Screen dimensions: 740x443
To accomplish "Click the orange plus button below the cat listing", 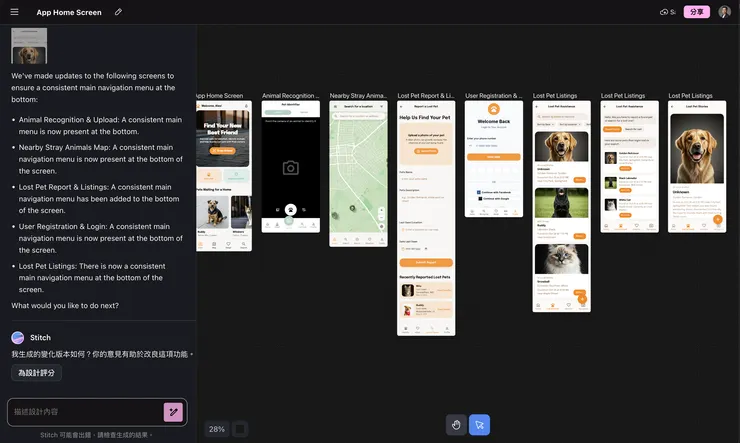I will coord(582,299).
